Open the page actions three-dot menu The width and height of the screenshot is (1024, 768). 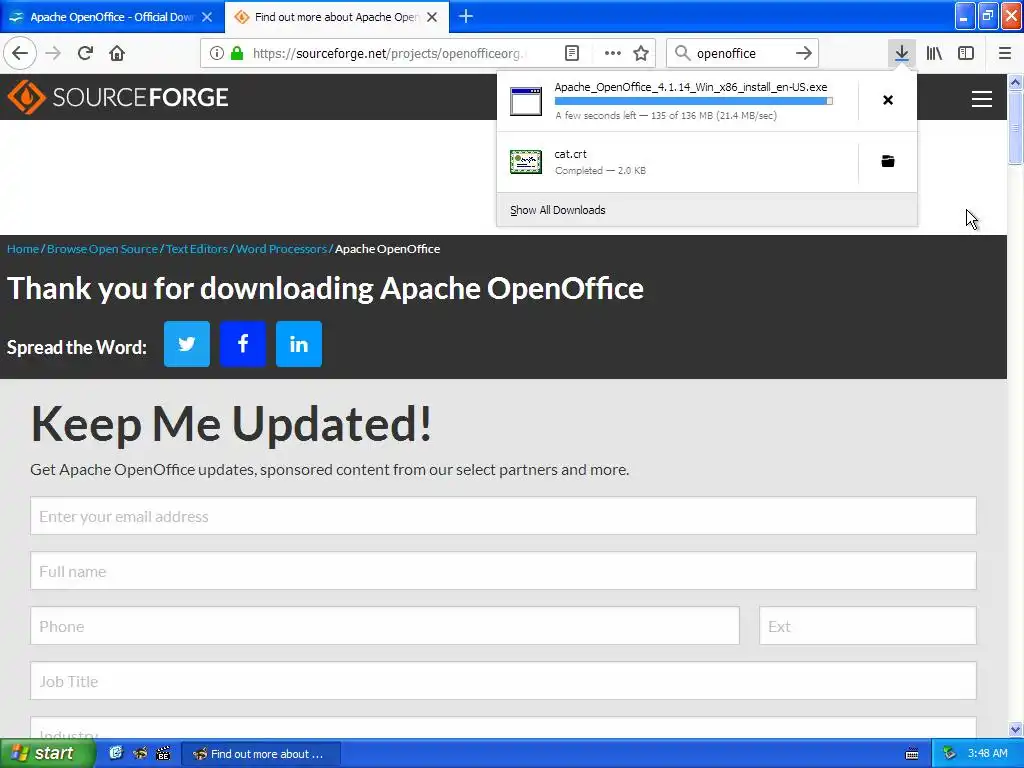coord(613,53)
